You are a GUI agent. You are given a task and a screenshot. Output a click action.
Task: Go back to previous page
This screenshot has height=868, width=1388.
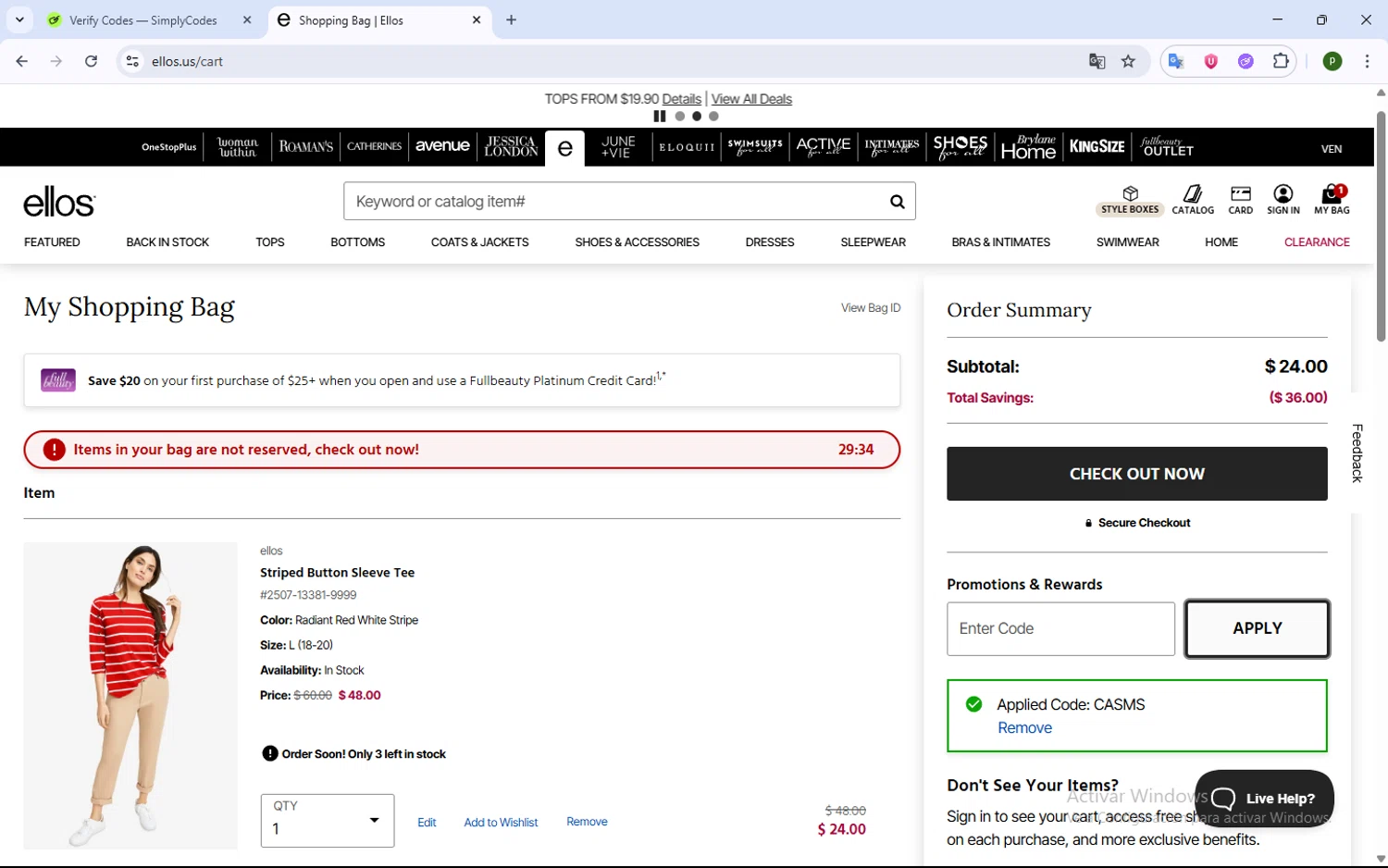[x=22, y=61]
